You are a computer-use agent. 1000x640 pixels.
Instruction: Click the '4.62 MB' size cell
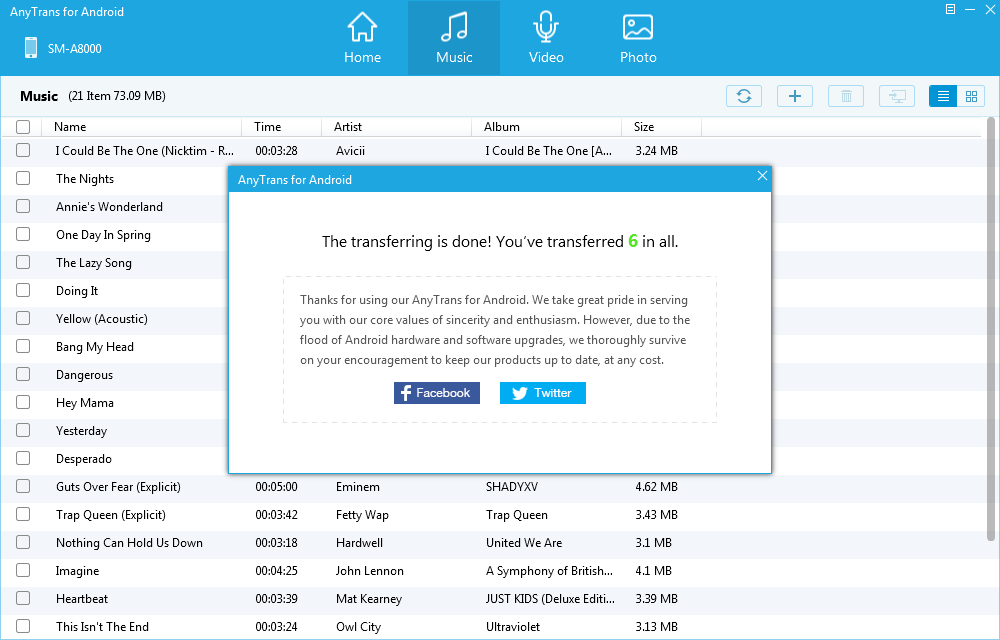(656, 487)
